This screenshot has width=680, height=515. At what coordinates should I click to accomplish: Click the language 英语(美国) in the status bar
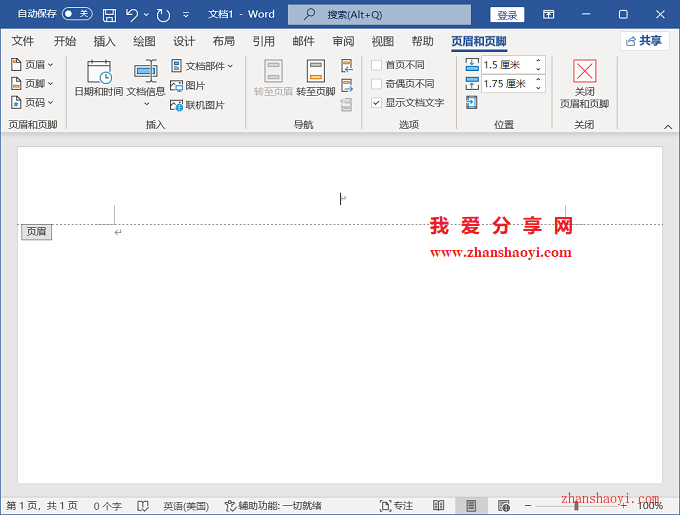(186, 505)
